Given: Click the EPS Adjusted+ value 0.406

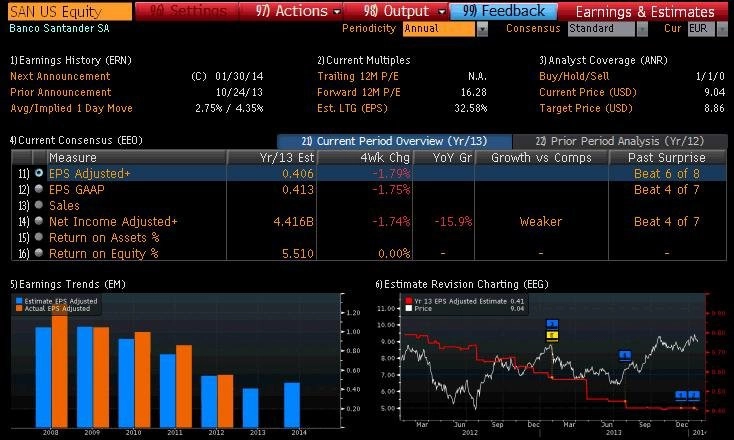Looking at the screenshot, I should coord(298,174).
